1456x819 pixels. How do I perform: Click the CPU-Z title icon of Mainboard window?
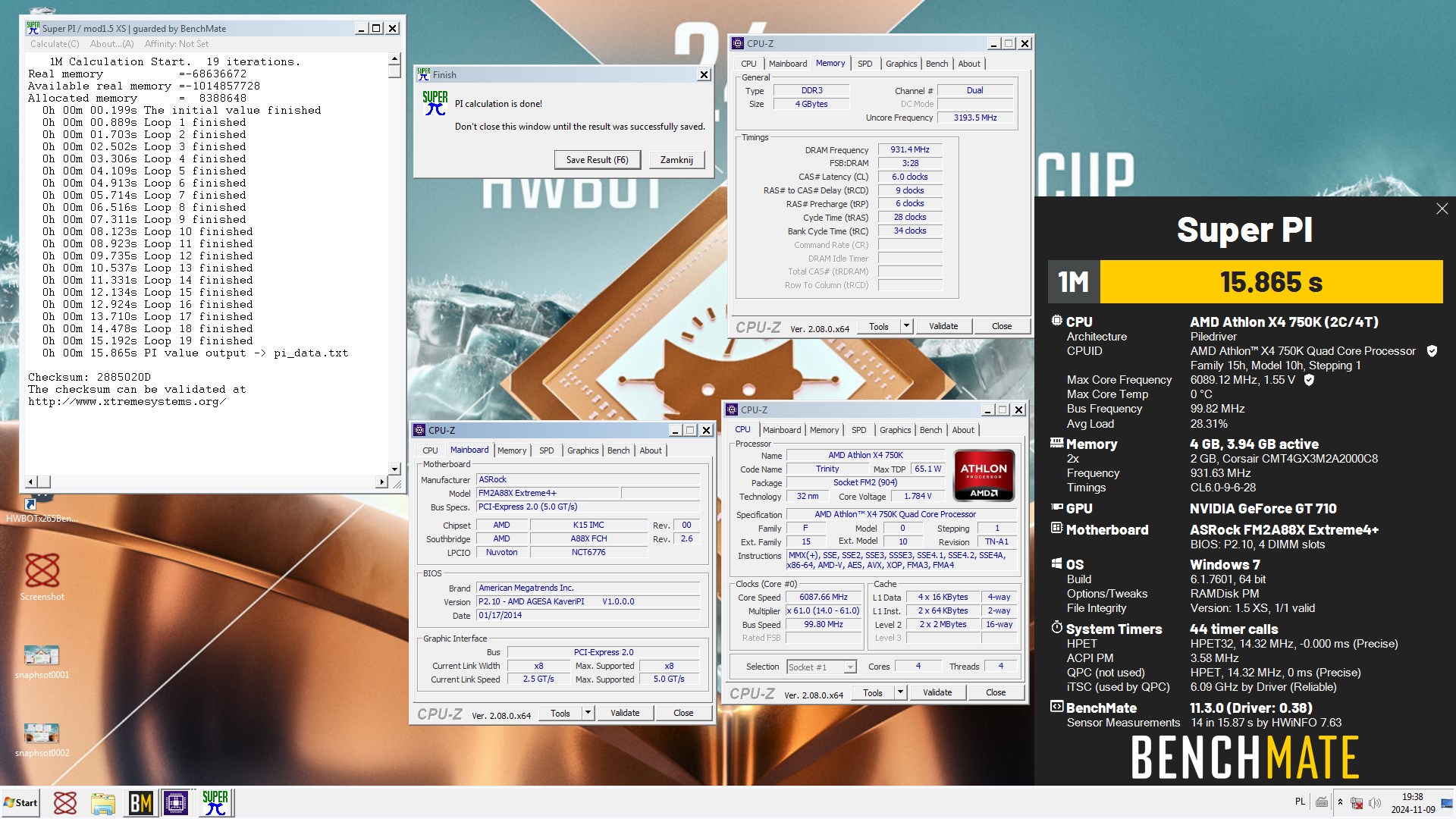[x=419, y=430]
